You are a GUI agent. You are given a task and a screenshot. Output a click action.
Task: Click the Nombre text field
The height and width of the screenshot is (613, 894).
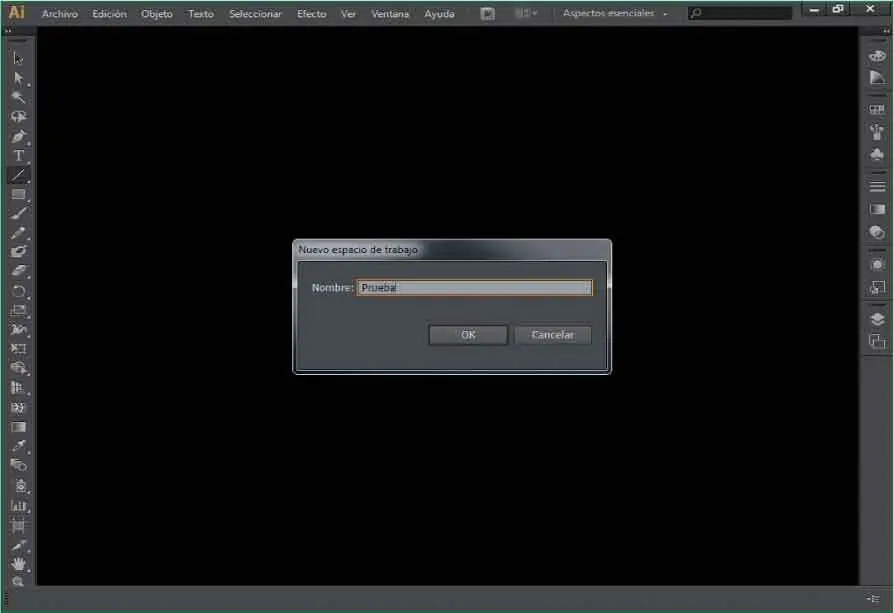tap(474, 287)
